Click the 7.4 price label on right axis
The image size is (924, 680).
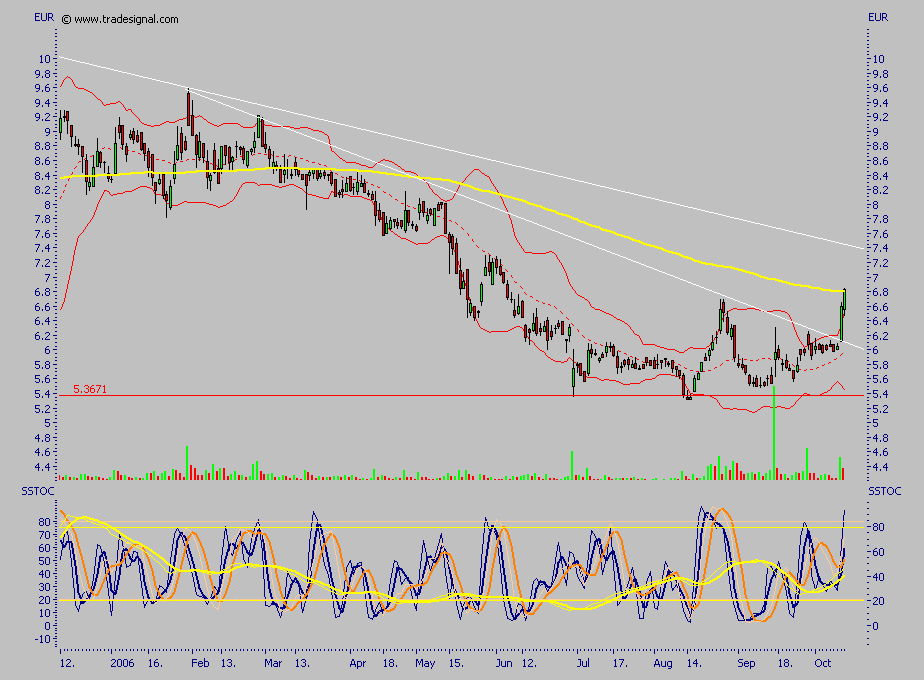877,249
